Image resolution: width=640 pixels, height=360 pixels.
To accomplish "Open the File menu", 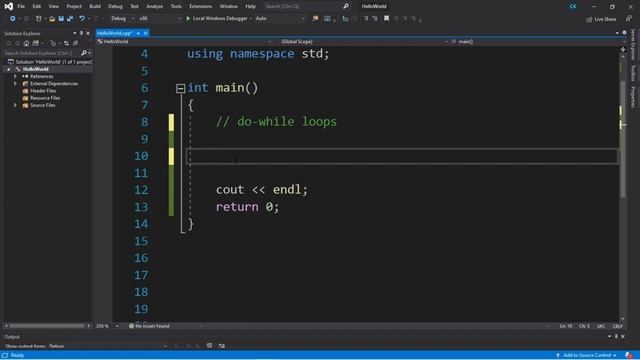I will 21,6.
